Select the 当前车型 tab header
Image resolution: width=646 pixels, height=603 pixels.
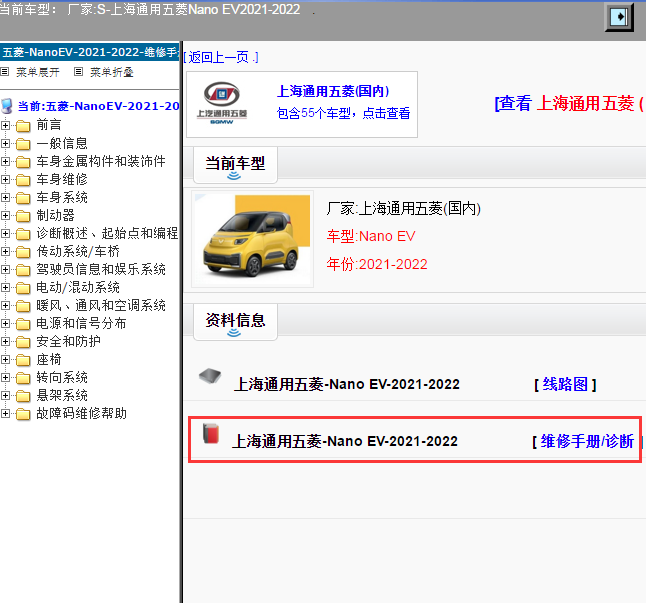[x=235, y=165]
